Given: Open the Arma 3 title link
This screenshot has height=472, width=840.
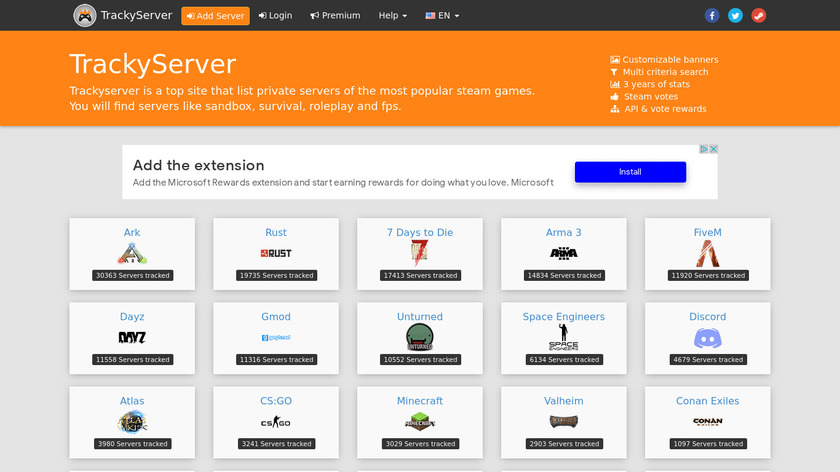Looking at the screenshot, I should 564,233.
